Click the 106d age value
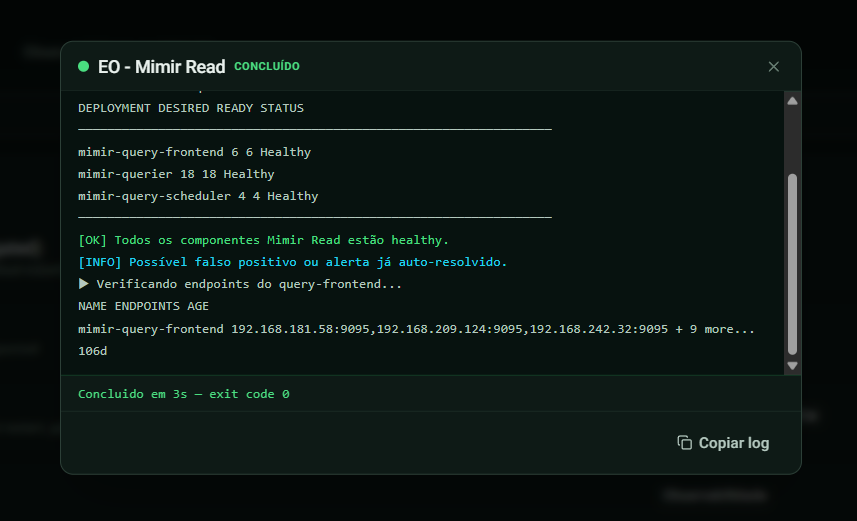 click(92, 351)
